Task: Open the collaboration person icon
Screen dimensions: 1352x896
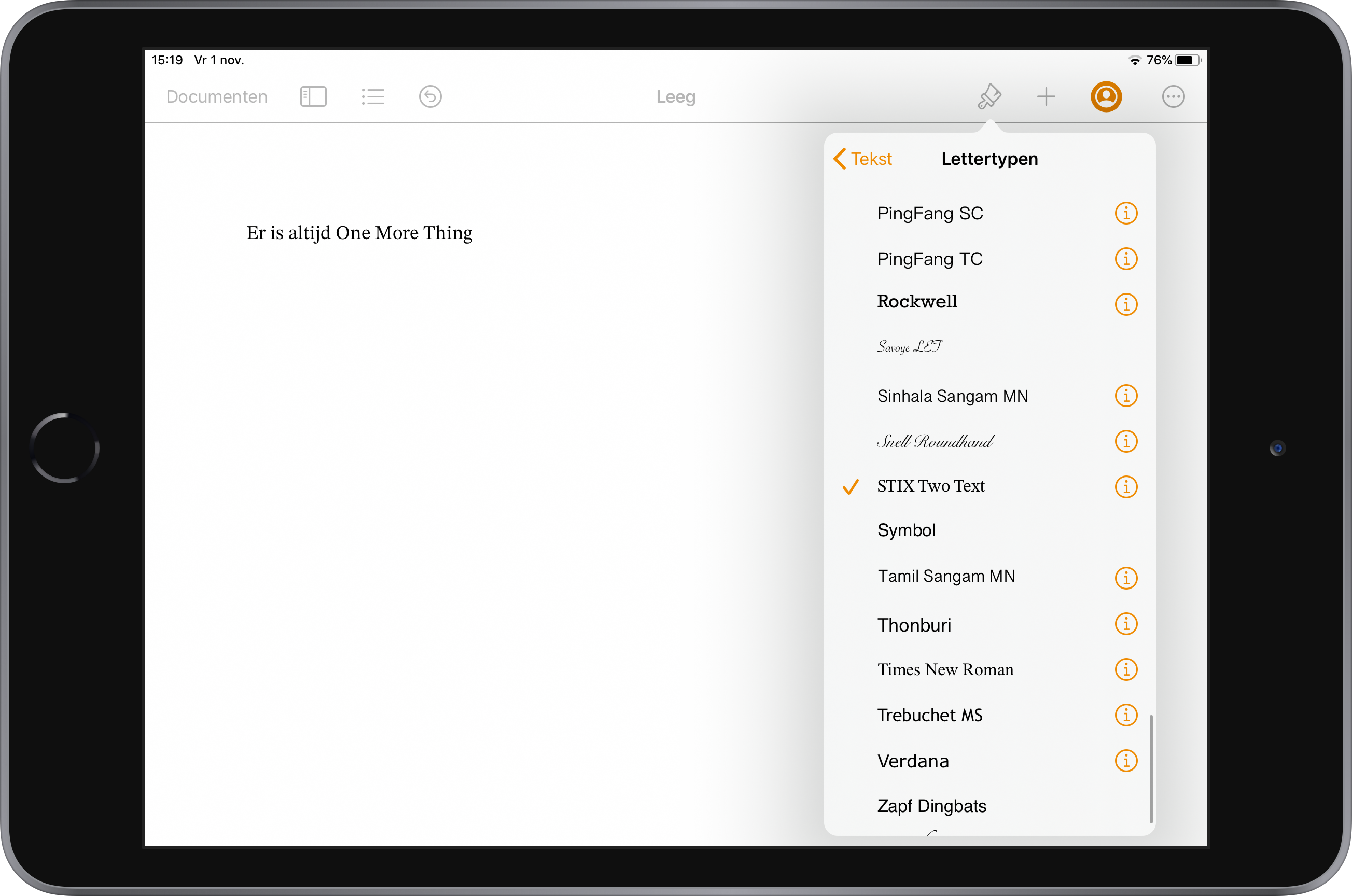Action: (x=1106, y=96)
